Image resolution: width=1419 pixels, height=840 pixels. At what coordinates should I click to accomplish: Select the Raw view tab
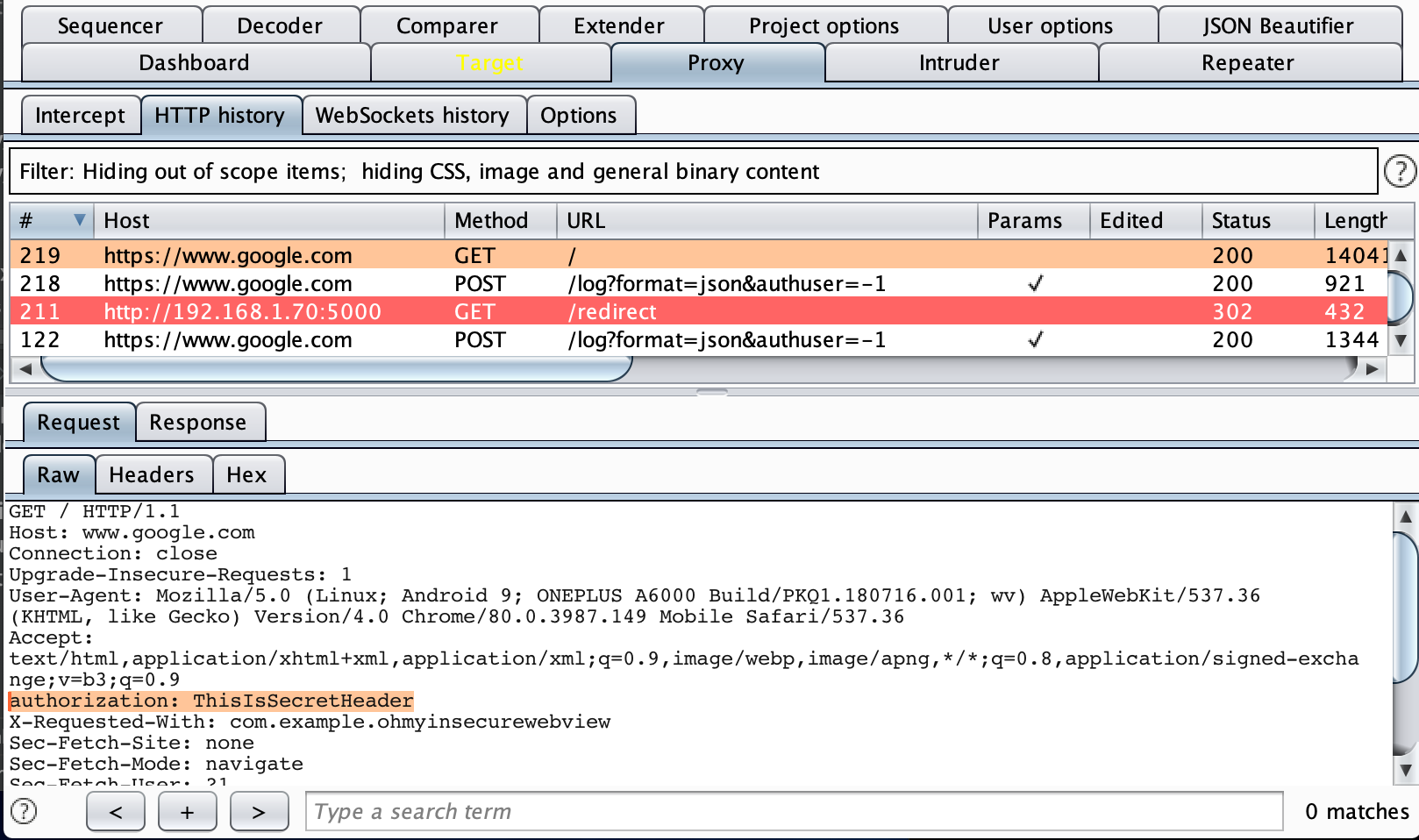(59, 474)
